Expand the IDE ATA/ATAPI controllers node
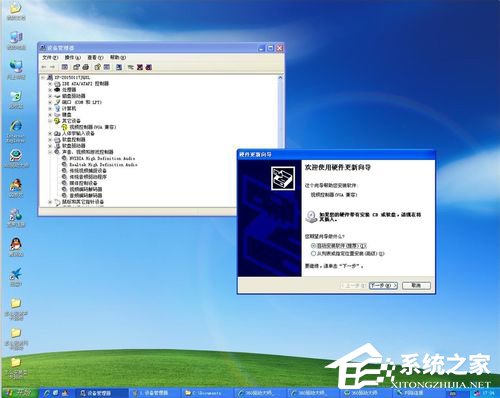500x398 pixels. pyautogui.click(x=50, y=84)
